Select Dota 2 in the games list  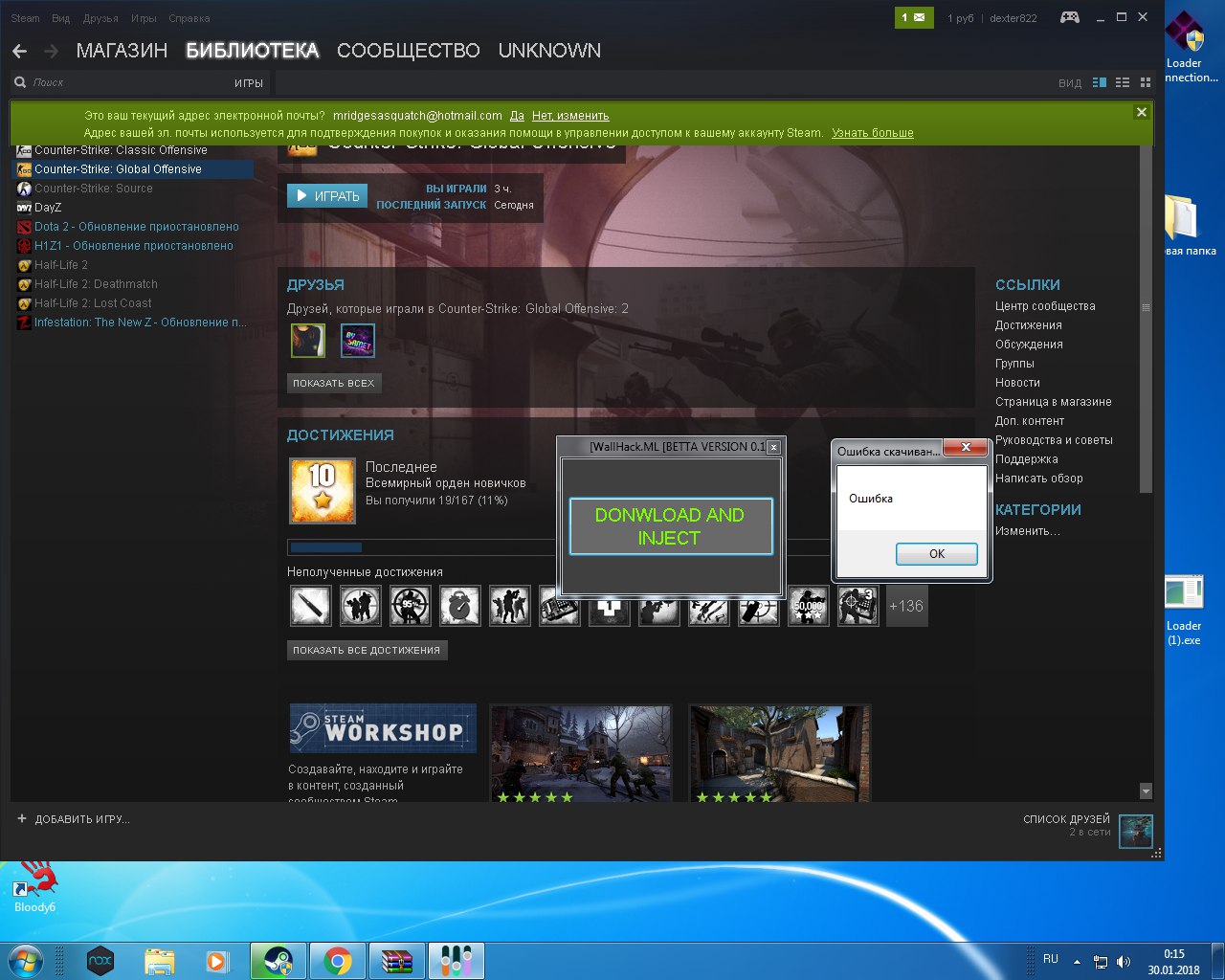[132, 227]
